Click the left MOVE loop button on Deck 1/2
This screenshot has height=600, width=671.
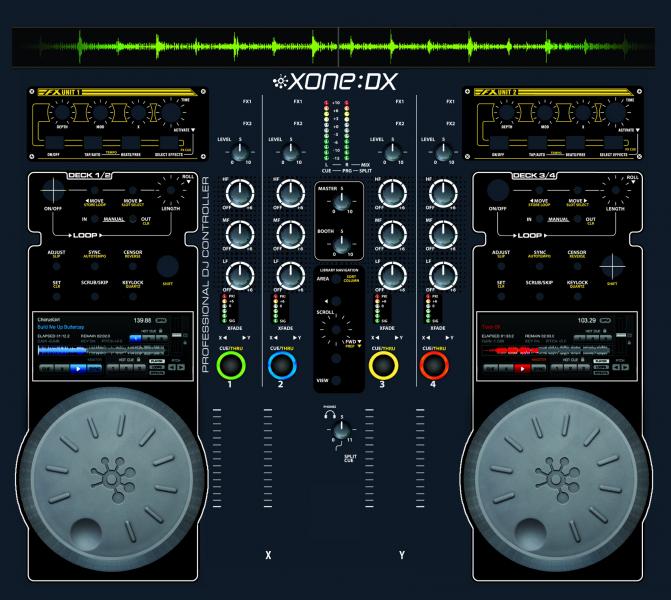95,190
